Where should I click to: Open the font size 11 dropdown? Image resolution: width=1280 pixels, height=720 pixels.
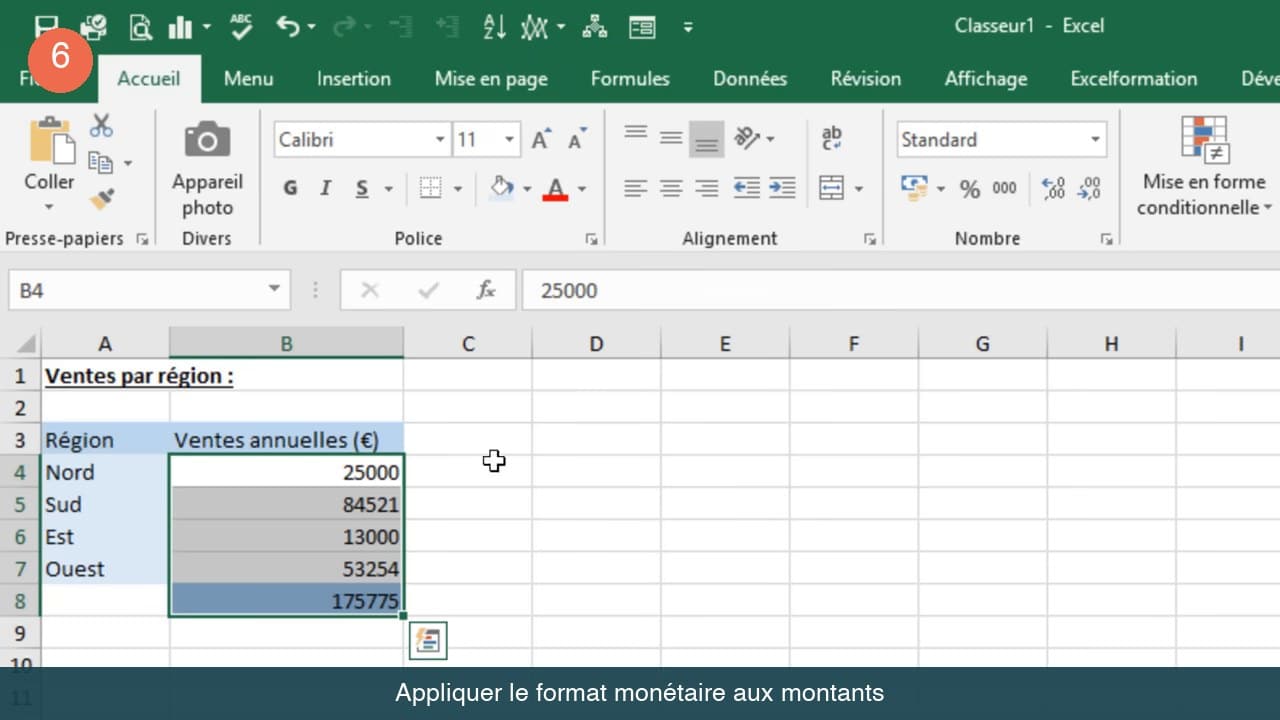pos(510,140)
